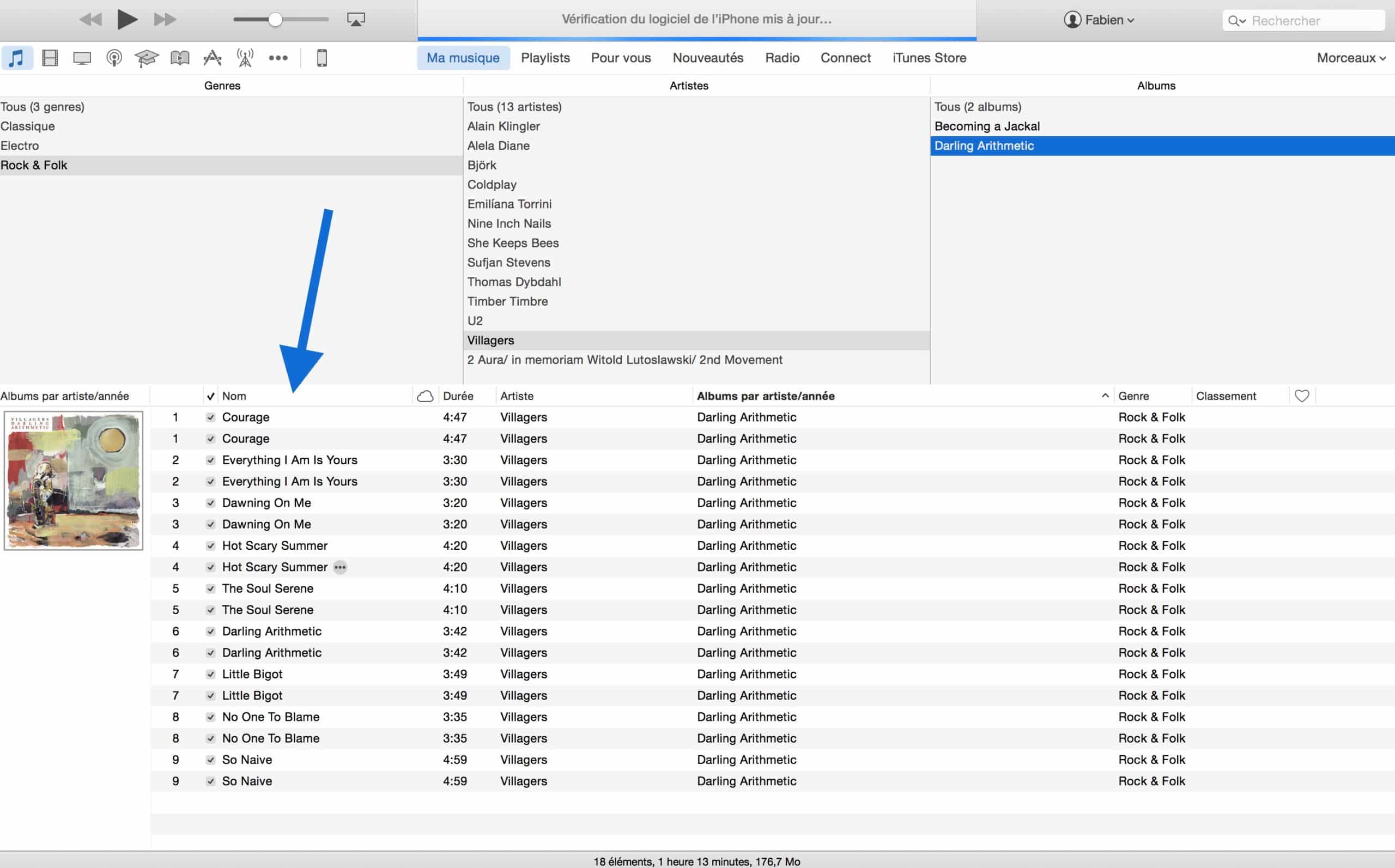This screenshot has width=1395, height=868.
Task: Sort by the Genre column header
Action: pyautogui.click(x=1153, y=396)
